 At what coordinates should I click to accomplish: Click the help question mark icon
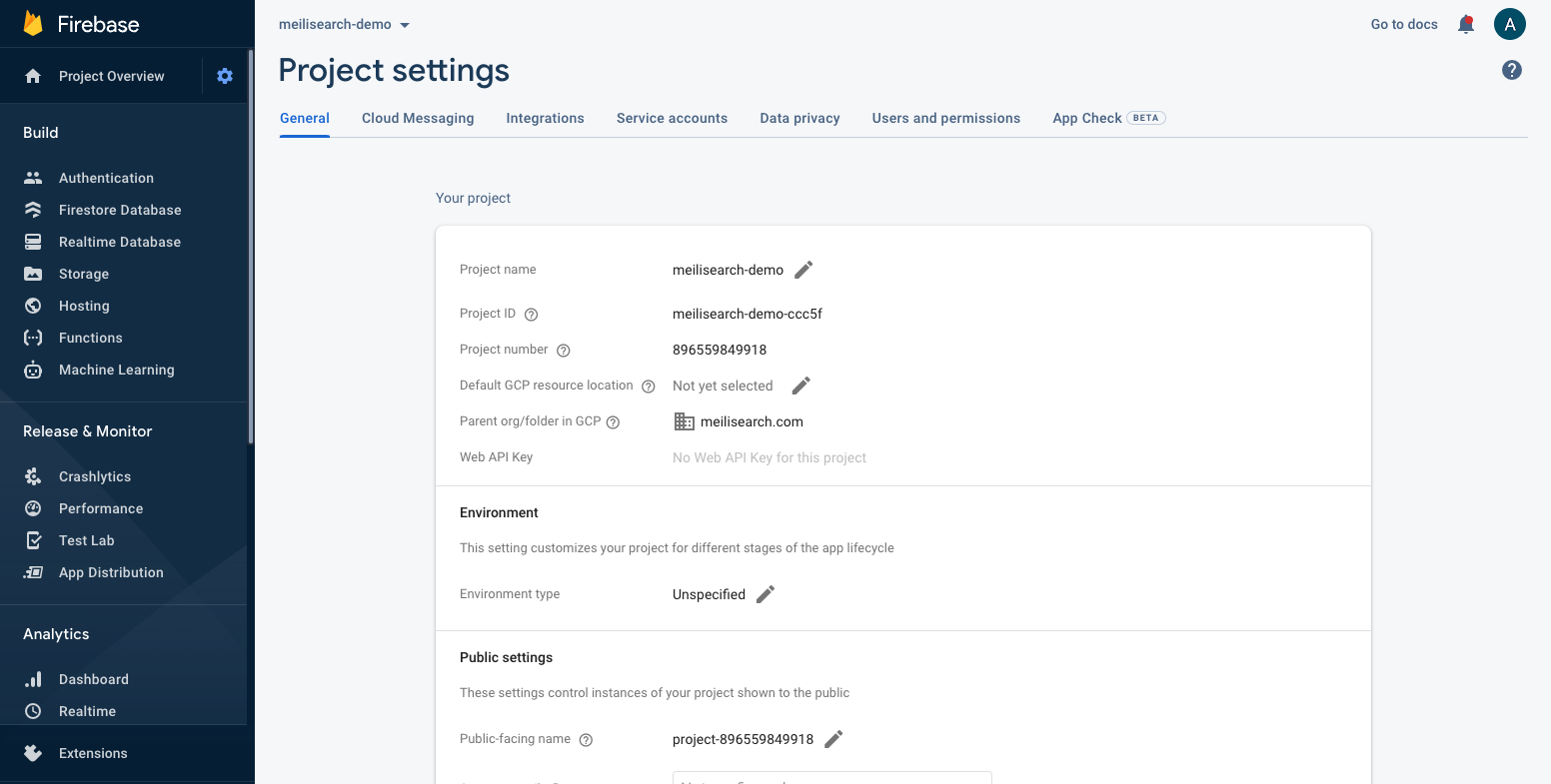(x=1512, y=70)
